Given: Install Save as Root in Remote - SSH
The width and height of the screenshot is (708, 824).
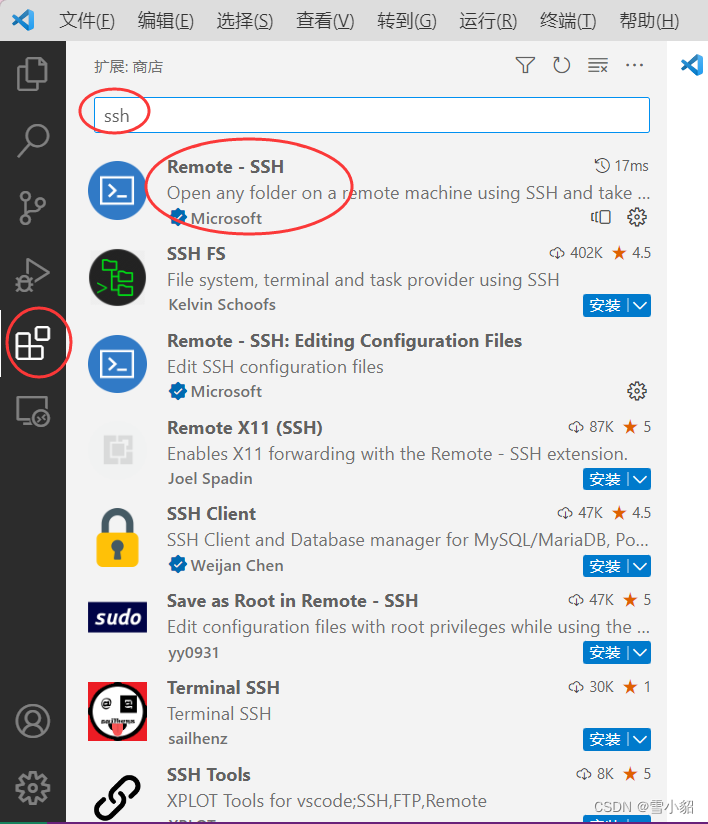Looking at the screenshot, I should 606,653.
